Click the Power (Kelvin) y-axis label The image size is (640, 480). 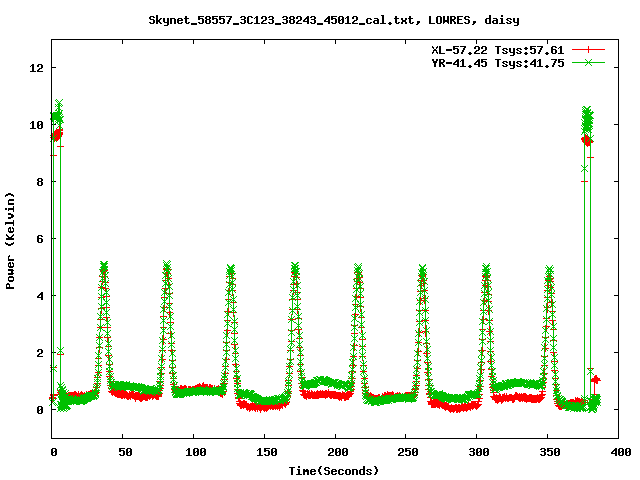(10, 241)
